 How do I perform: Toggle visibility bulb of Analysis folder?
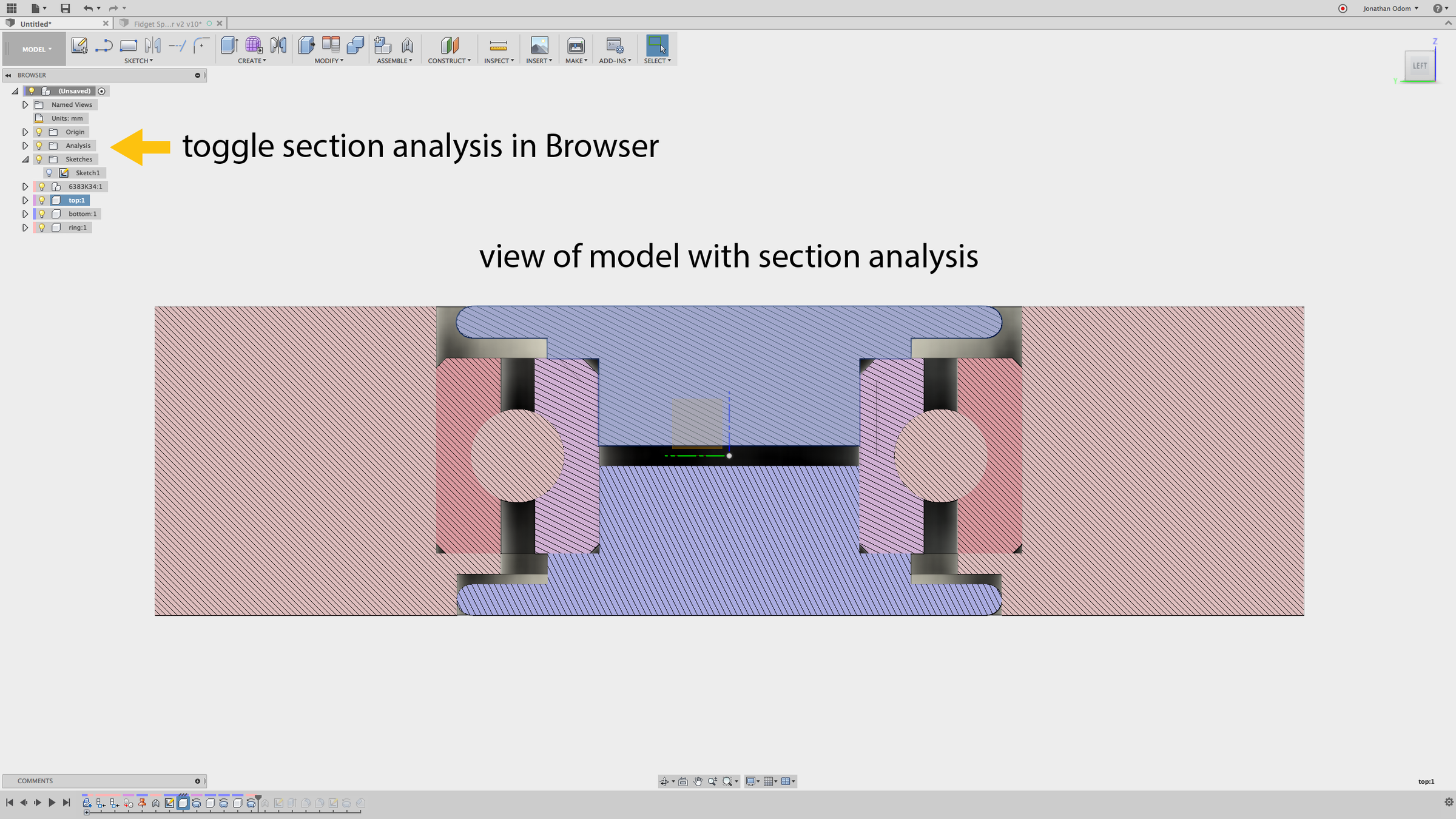click(x=39, y=146)
